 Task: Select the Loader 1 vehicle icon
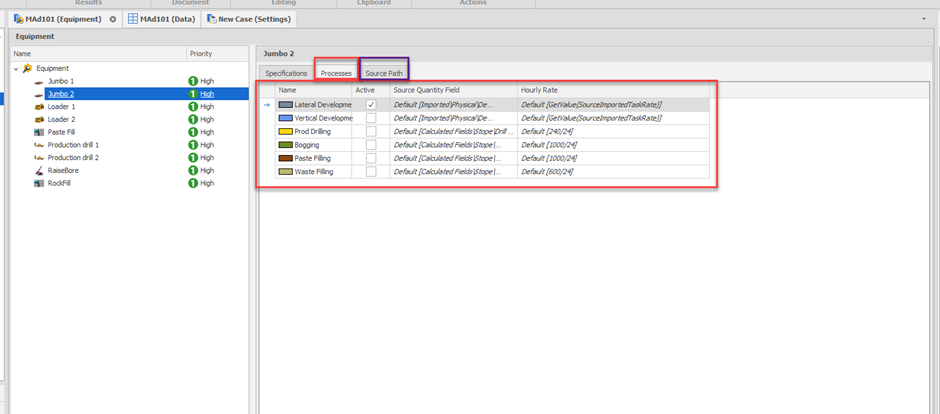tap(38, 107)
